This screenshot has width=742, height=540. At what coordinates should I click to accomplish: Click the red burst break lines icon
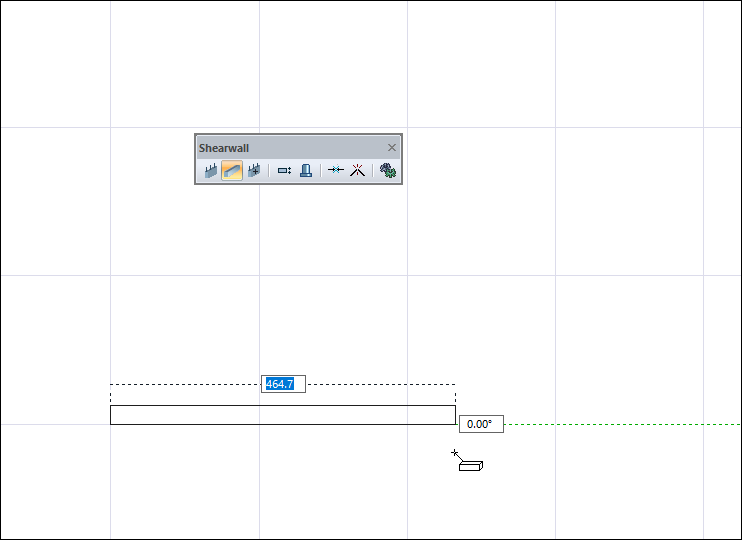(357, 170)
